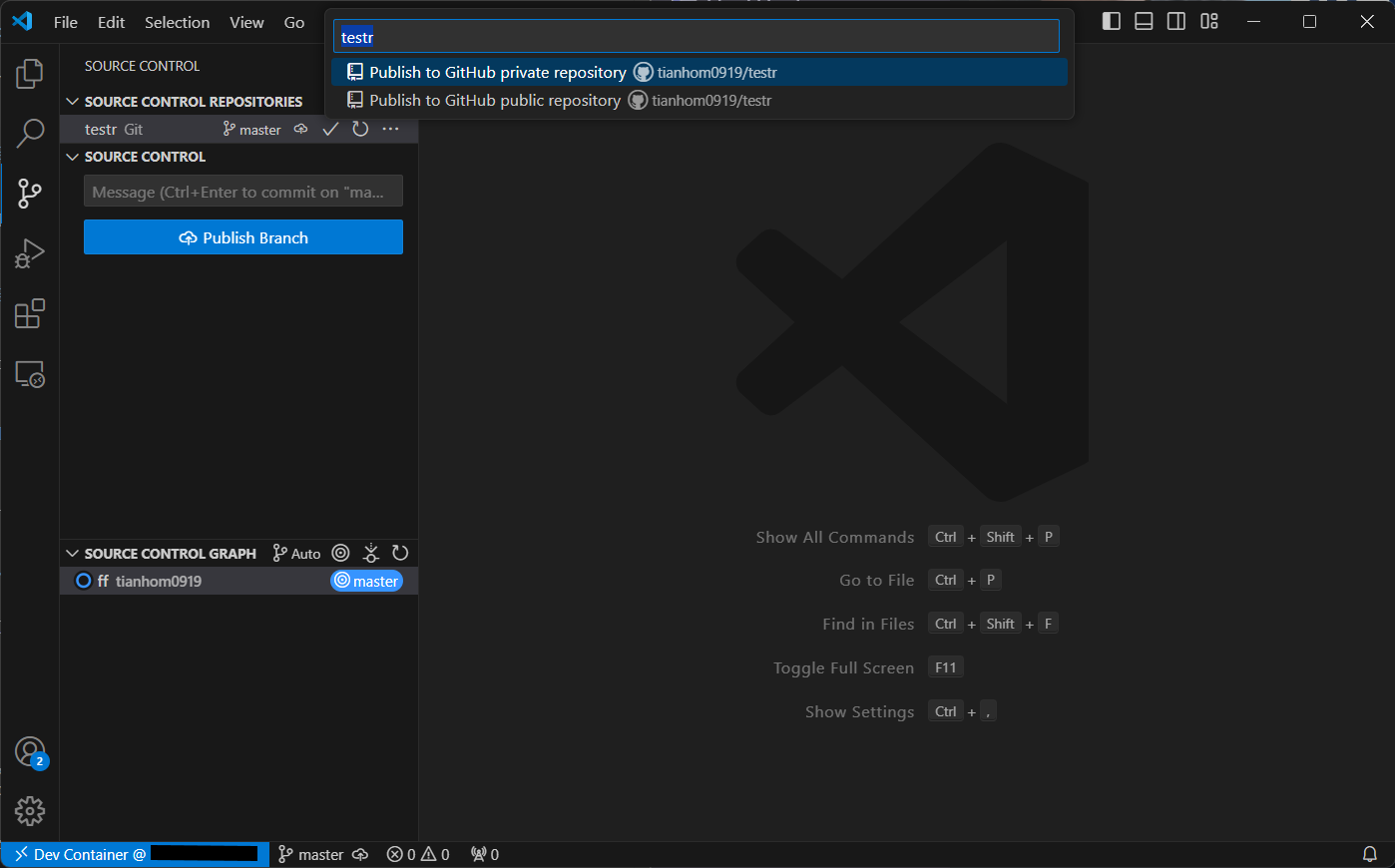Click the Go to File text
Viewport: 1395px width, 868px height.
pos(877,580)
